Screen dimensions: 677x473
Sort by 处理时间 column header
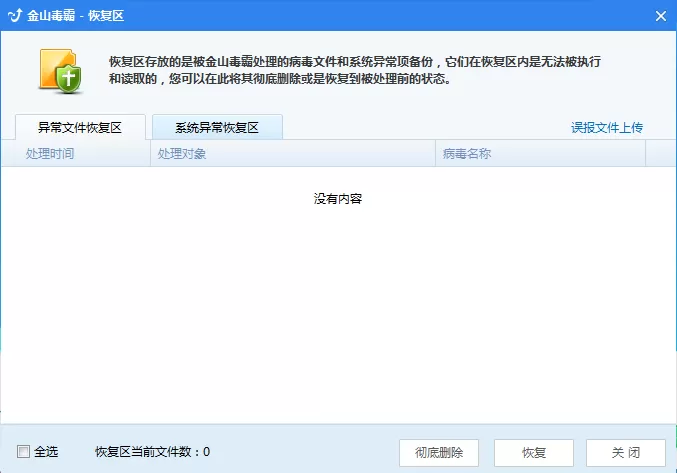pos(76,154)
